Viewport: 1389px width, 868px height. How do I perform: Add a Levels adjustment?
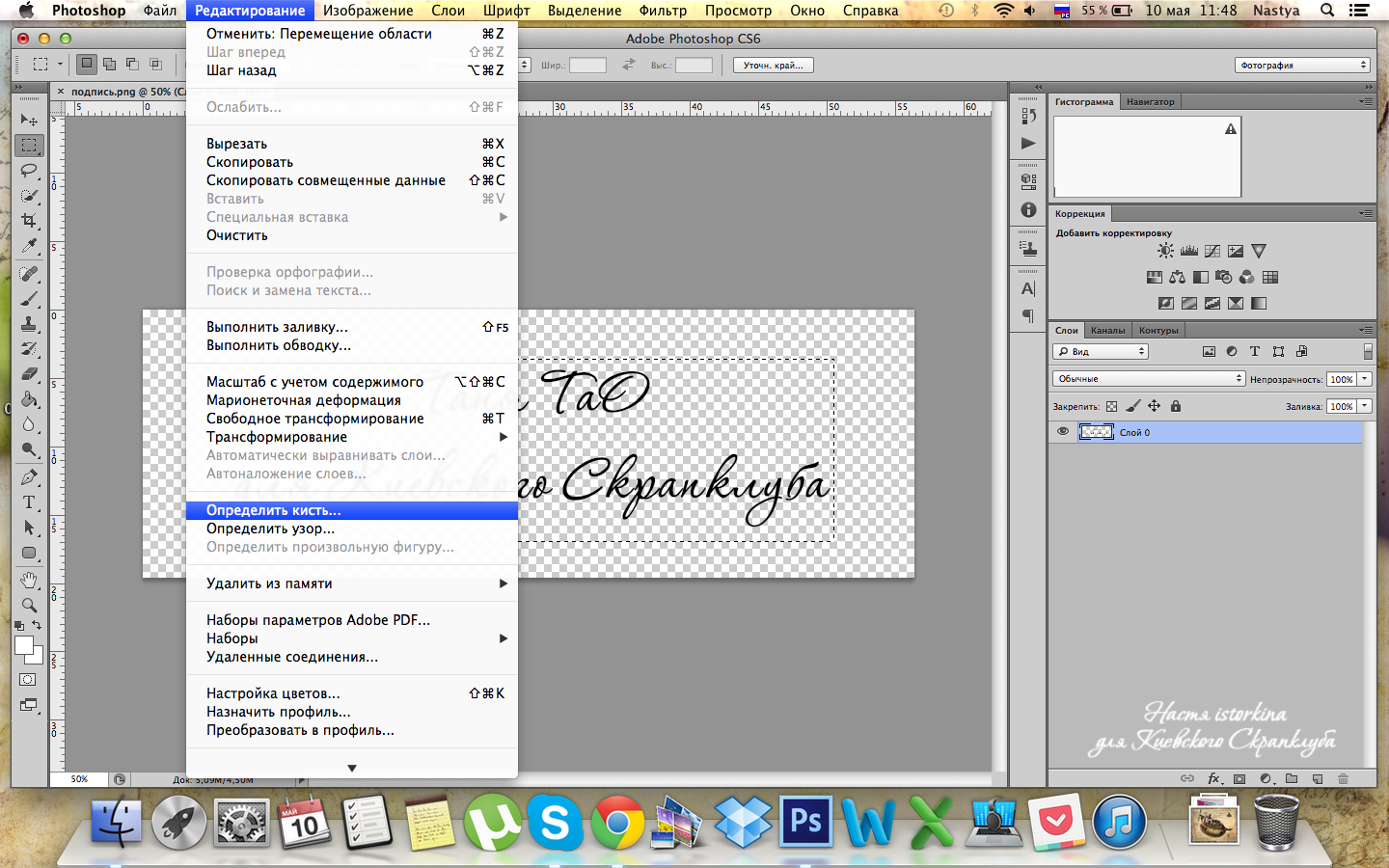tap(1189, 251)
